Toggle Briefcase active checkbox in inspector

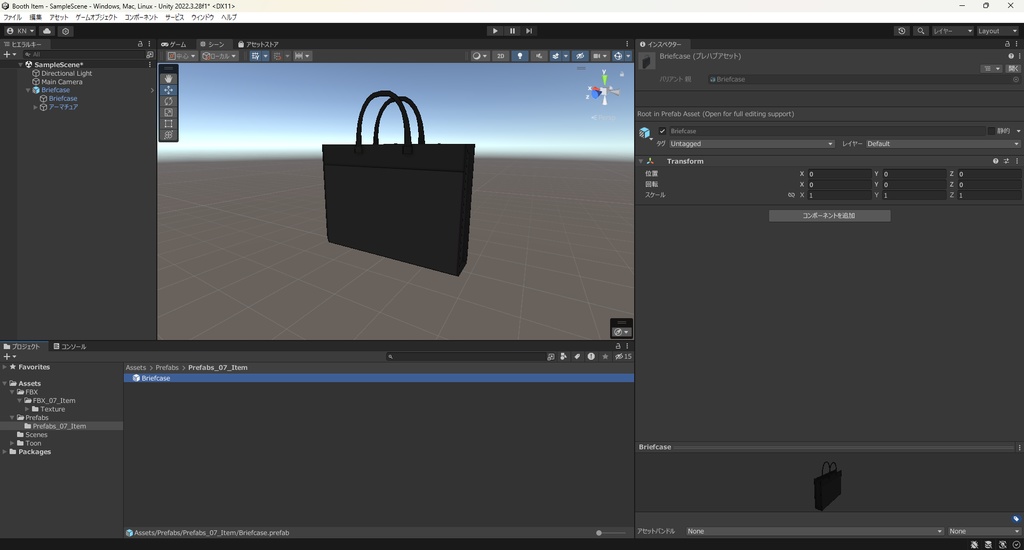[662, 131]
